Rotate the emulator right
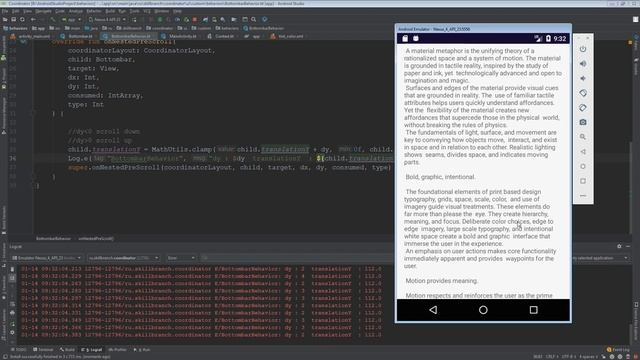Screen dimensions: 640x360 point(583,108)
